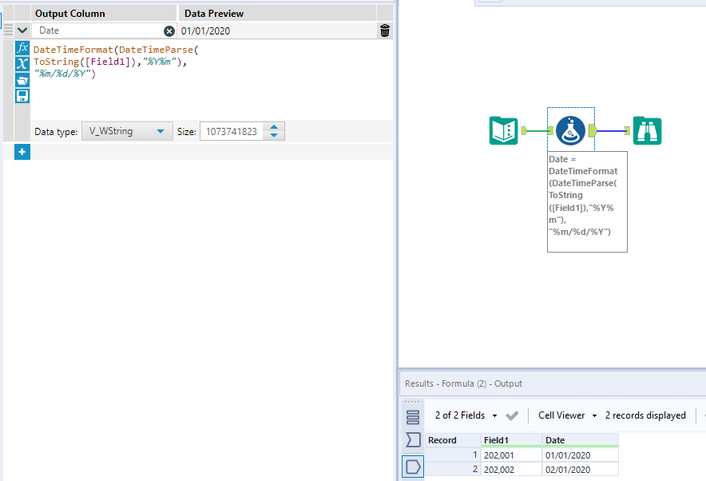Select the output anchor data view icon
This screenshot has width=706, height=481.
coord(412,467)
